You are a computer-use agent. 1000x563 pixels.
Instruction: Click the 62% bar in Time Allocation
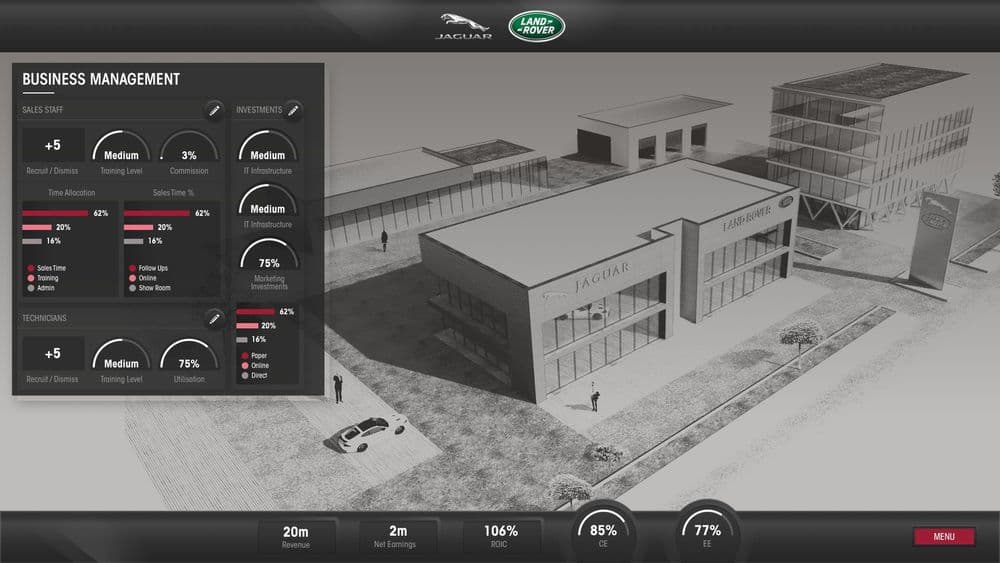55,213
